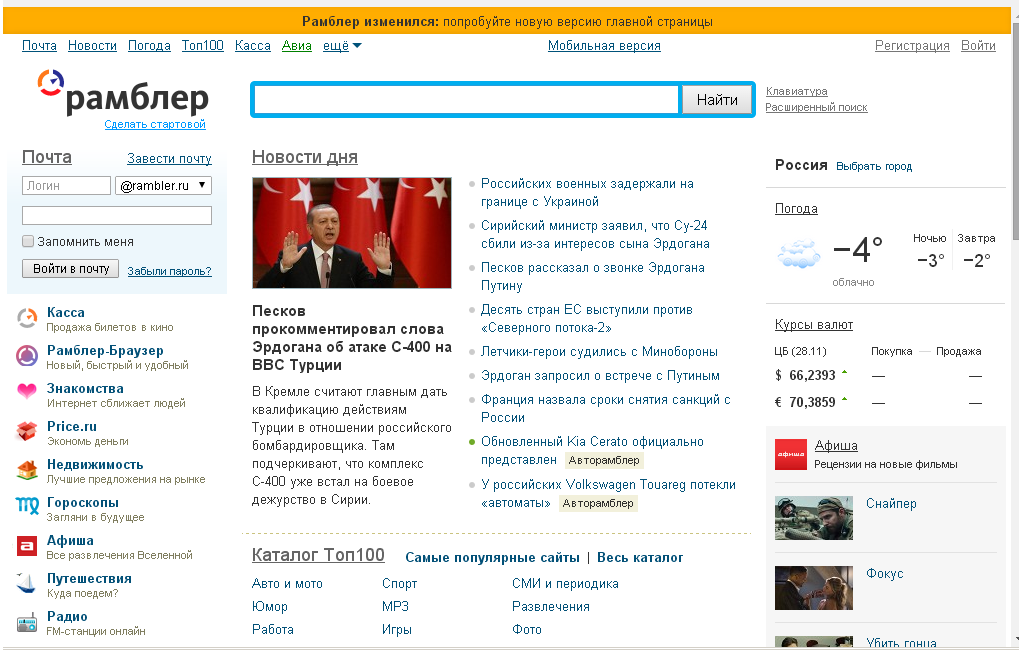
Task: Click the Регистрация link
Action: [x=912, y=46]
